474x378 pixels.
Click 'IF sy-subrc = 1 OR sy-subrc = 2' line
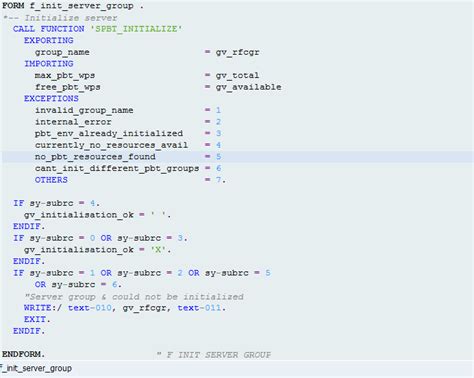[x=142, y=273]
